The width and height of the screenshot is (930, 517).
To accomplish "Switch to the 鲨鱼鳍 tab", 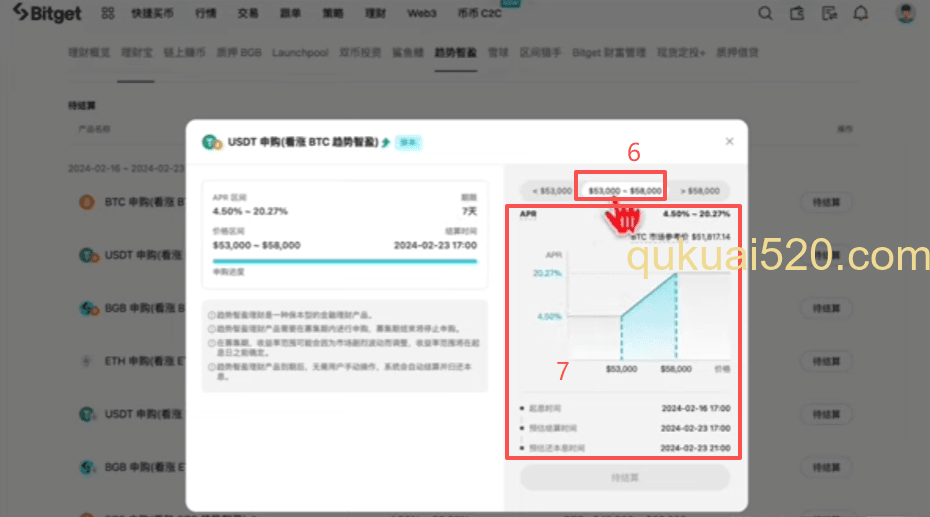I will tap(408, 53).
